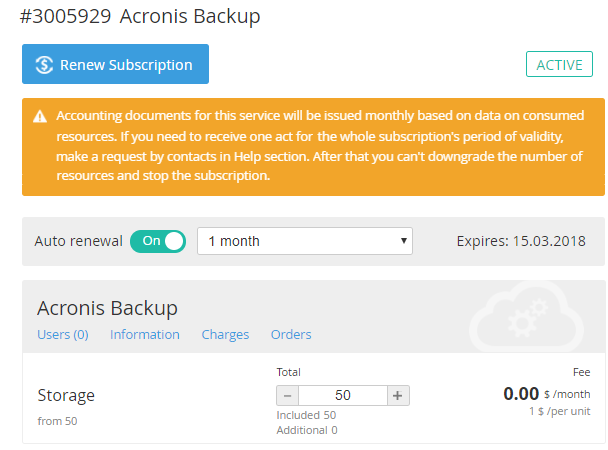Turn off the Auto renewal switch
The height and width of the screenshot is (450, 608).
coord(158,241)
